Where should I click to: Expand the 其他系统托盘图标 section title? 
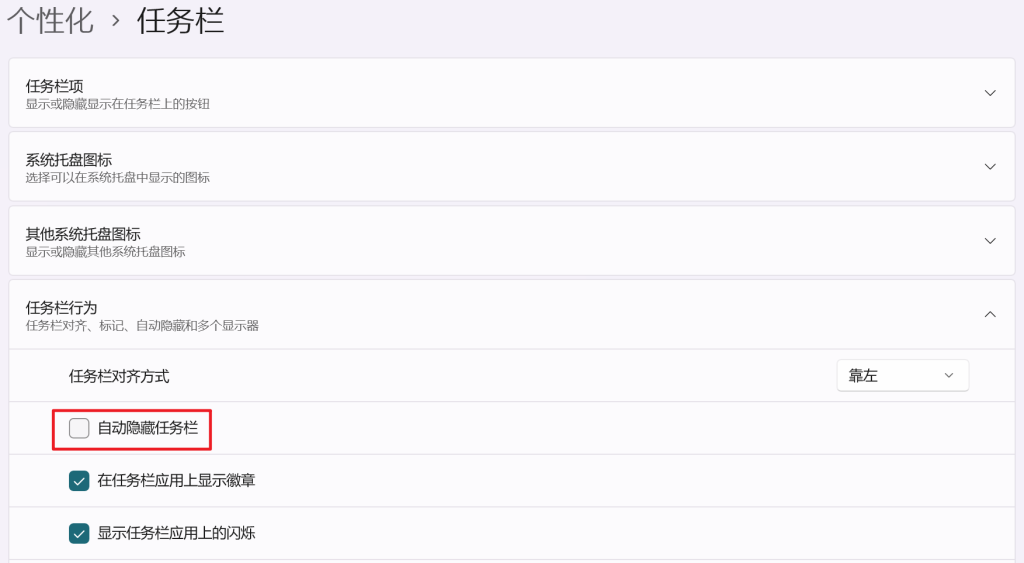(x=83, y=234)
